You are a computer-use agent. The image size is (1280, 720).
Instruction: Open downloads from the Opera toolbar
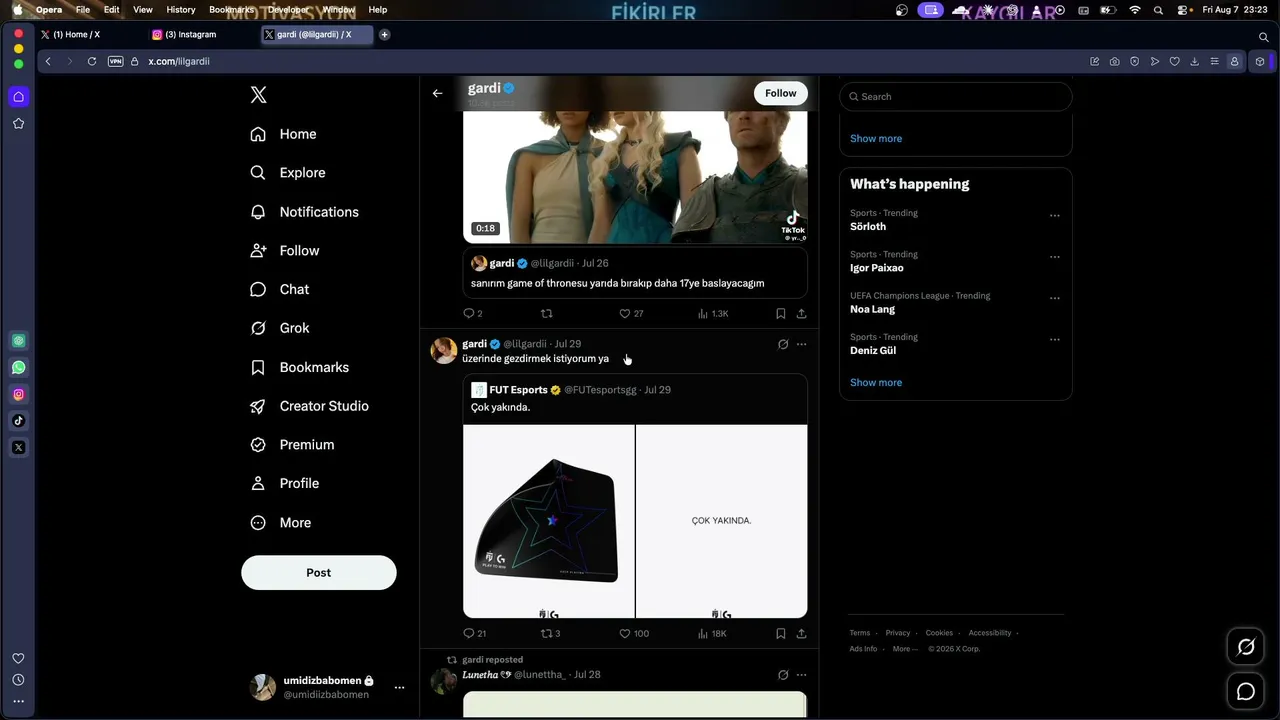point(1194,61)
